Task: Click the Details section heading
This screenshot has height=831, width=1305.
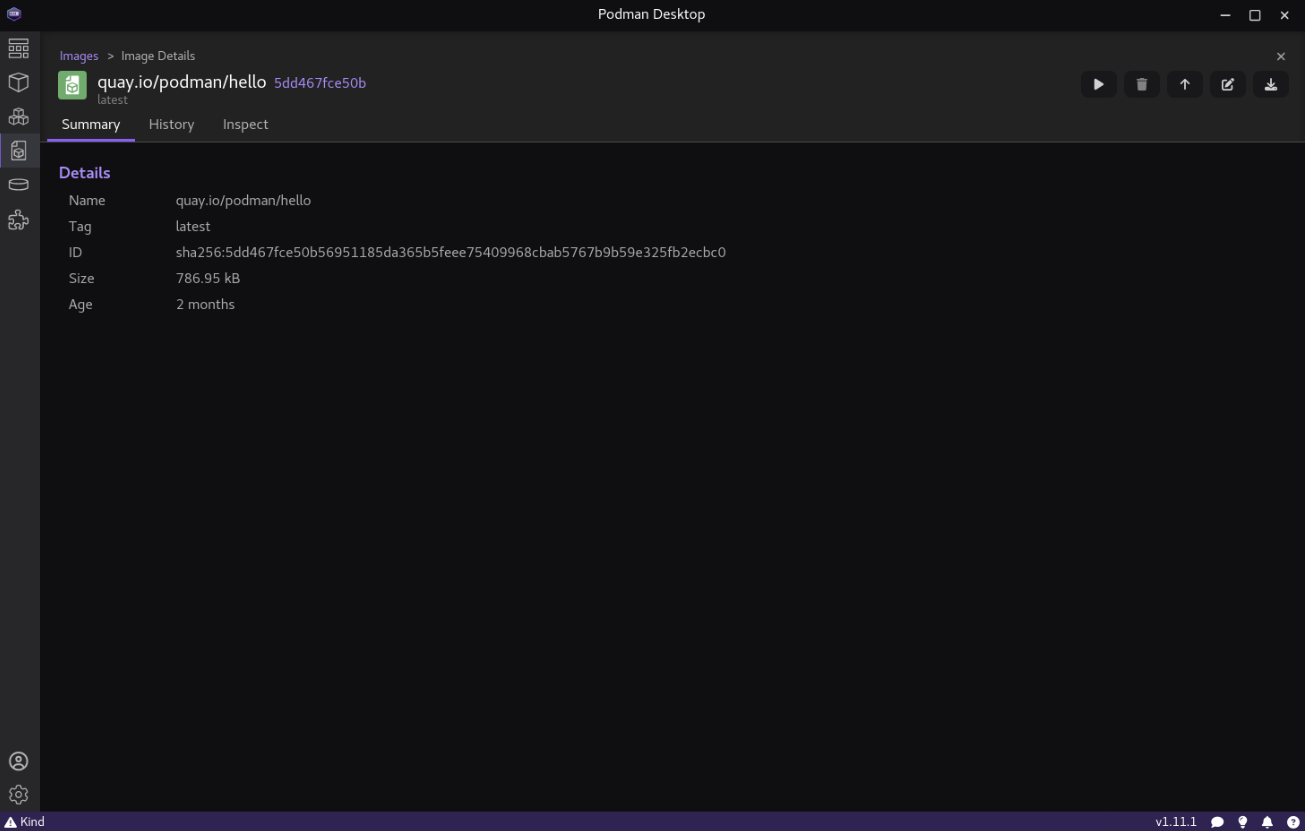Action: pyautogui.click(x=85, y=173)
